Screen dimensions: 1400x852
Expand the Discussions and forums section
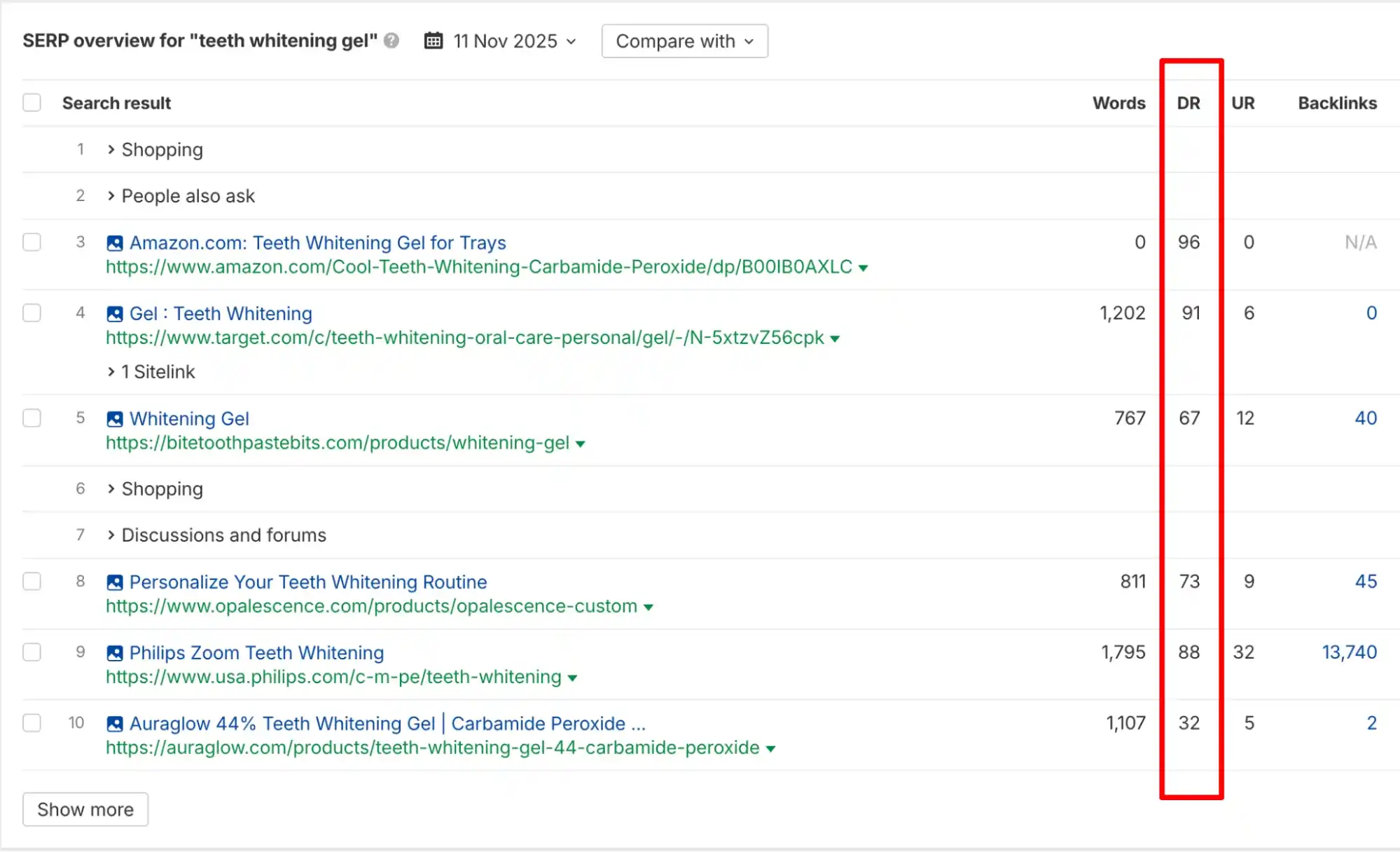pyautogui.click(x=217, y=535)
